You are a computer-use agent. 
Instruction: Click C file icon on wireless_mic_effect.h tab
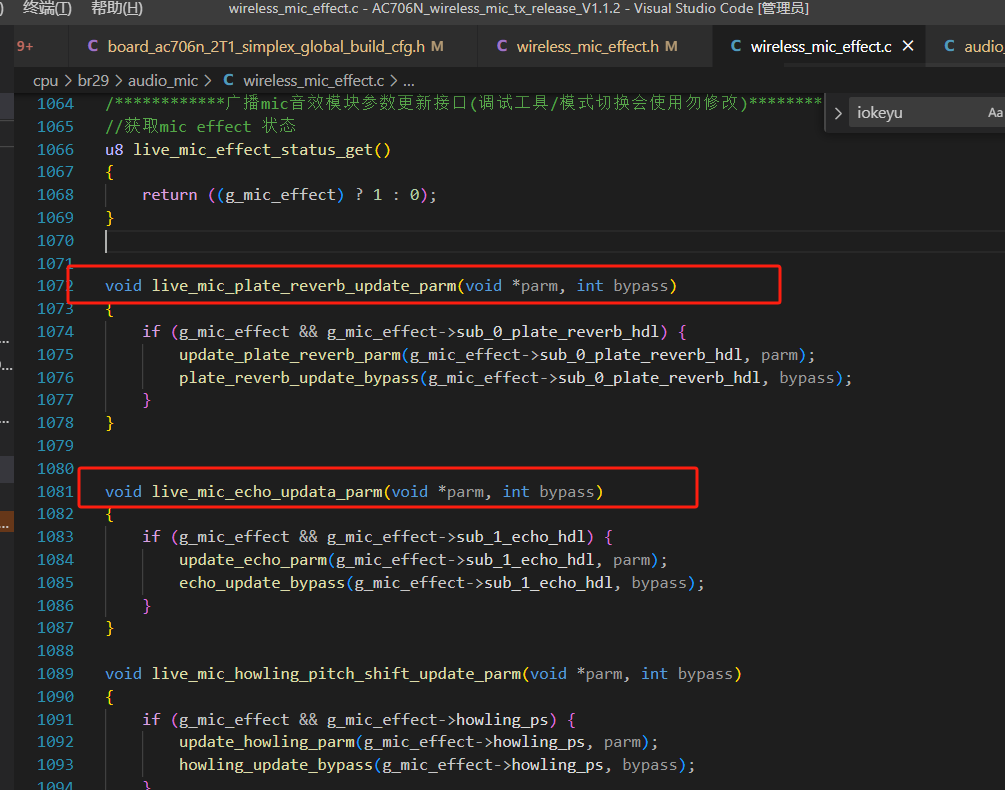(x=502, y=46)
